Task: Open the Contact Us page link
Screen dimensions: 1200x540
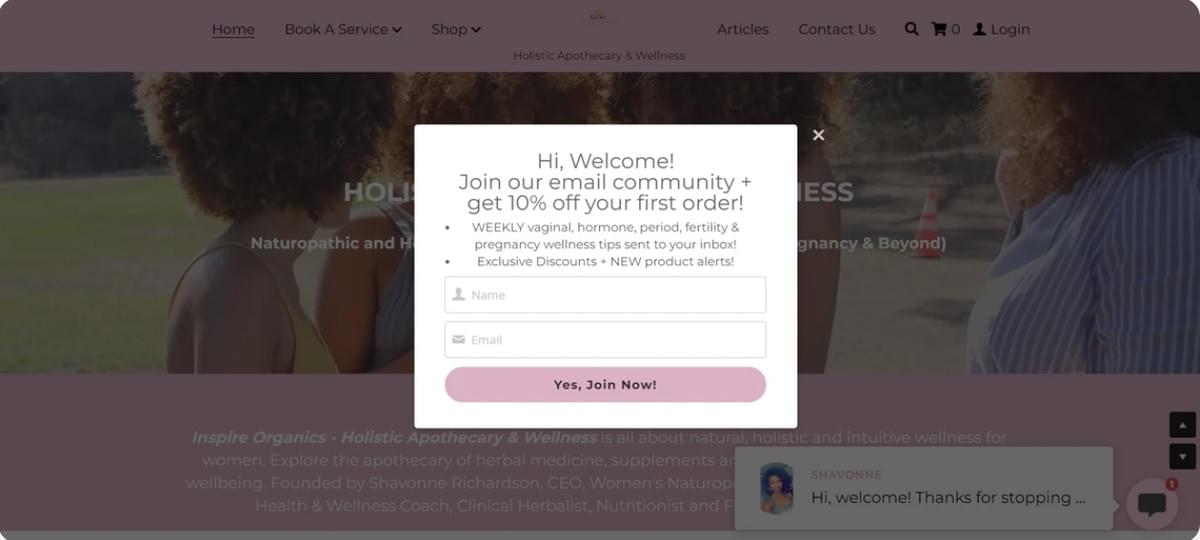Action: click(x=836, y=29)
